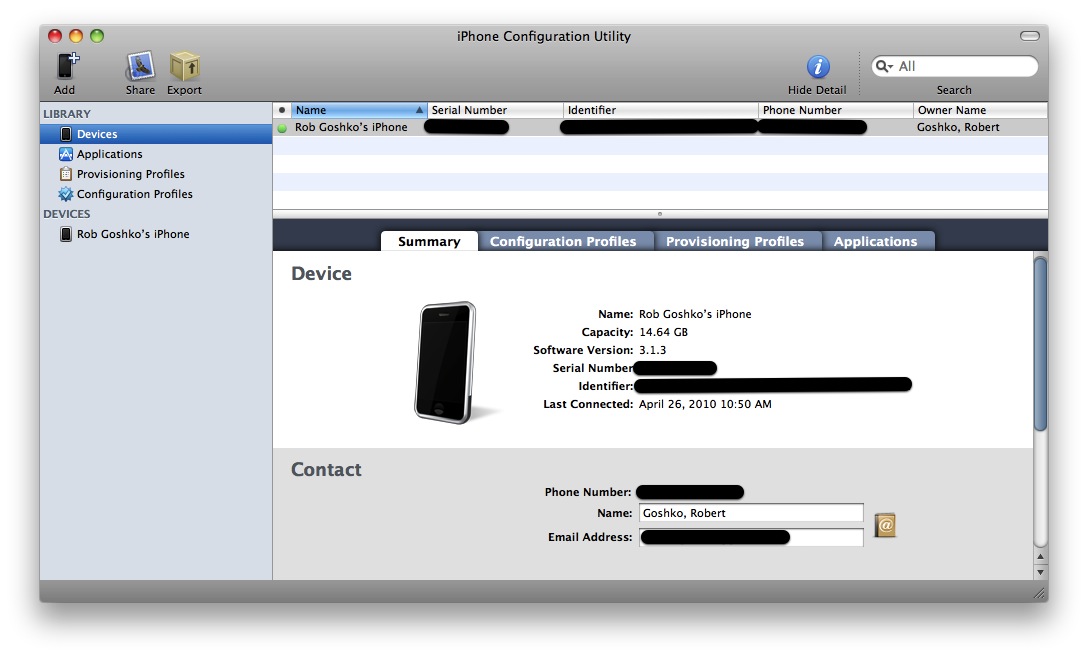Sort by the Phone Number column header
Screen dimensions: 1088x657
click(x=836, y=110)
